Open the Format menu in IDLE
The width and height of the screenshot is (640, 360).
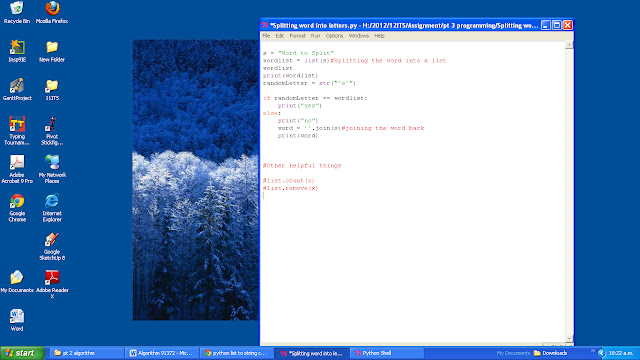click(x=297, y=36)
